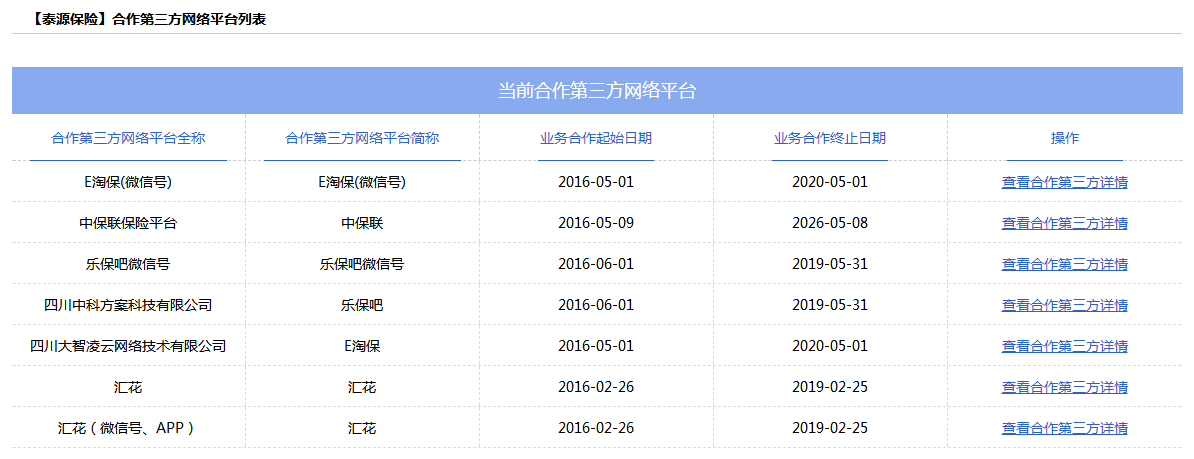Click the 乐保吧 short name in 四川中科 row

click(362, 305)
